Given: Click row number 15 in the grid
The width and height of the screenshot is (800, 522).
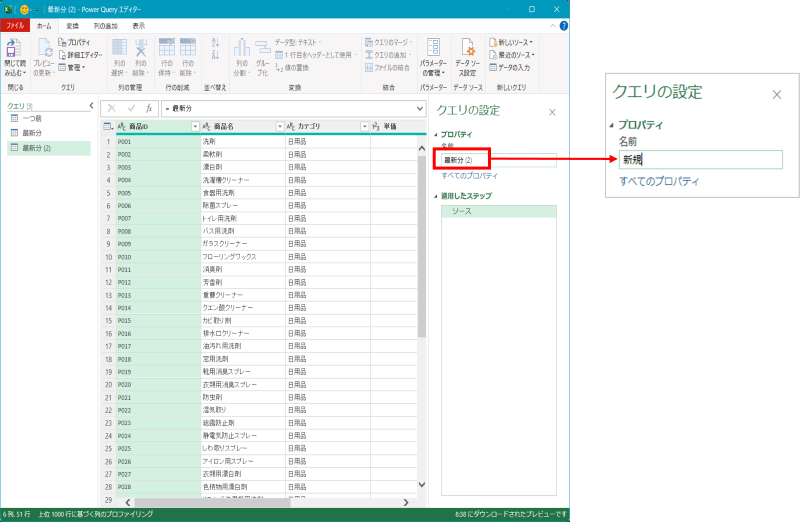Looking at the screenshot, I should coord(108,321).
